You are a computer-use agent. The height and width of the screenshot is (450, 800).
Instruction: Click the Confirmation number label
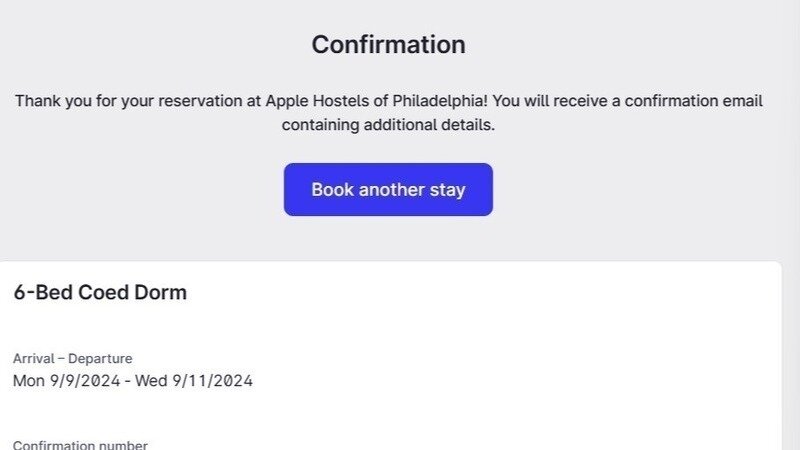point(80,445)
